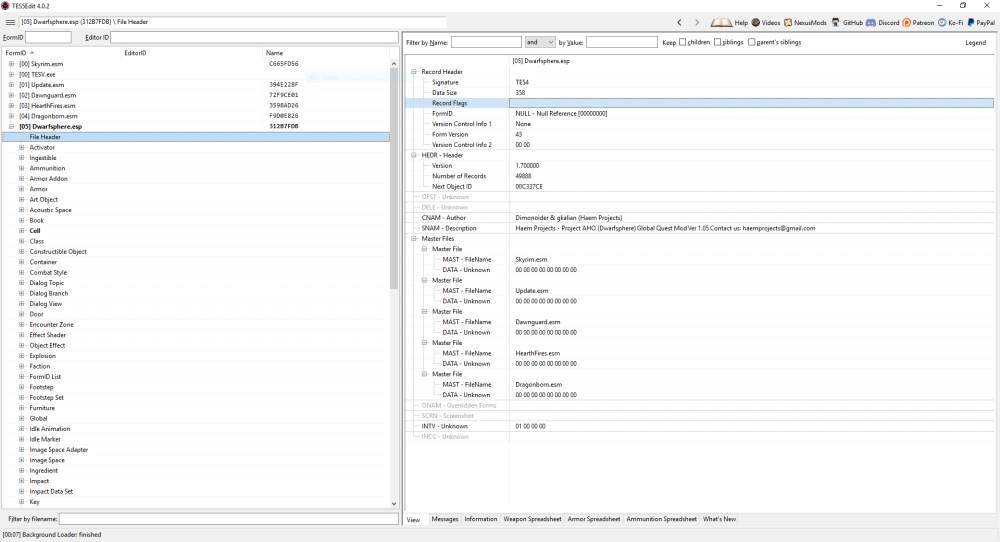
Task: Open the NexusMods icon
Action: point(788,22)
